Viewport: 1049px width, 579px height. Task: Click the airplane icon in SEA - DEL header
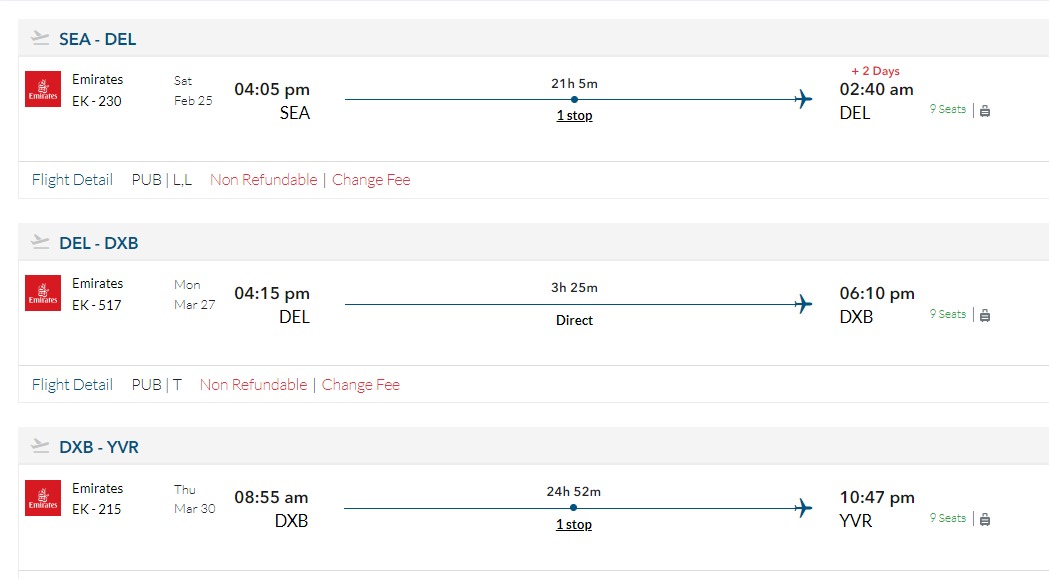point(40,39)
